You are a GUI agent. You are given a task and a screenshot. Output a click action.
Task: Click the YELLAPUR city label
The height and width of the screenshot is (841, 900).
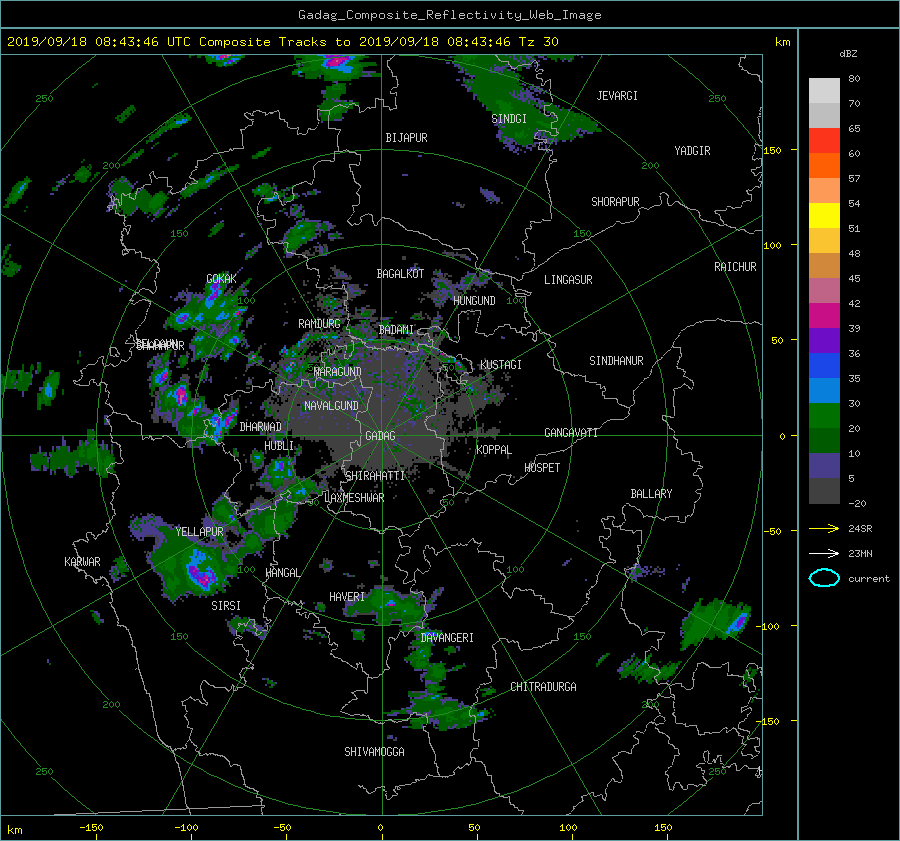[199, 532]
